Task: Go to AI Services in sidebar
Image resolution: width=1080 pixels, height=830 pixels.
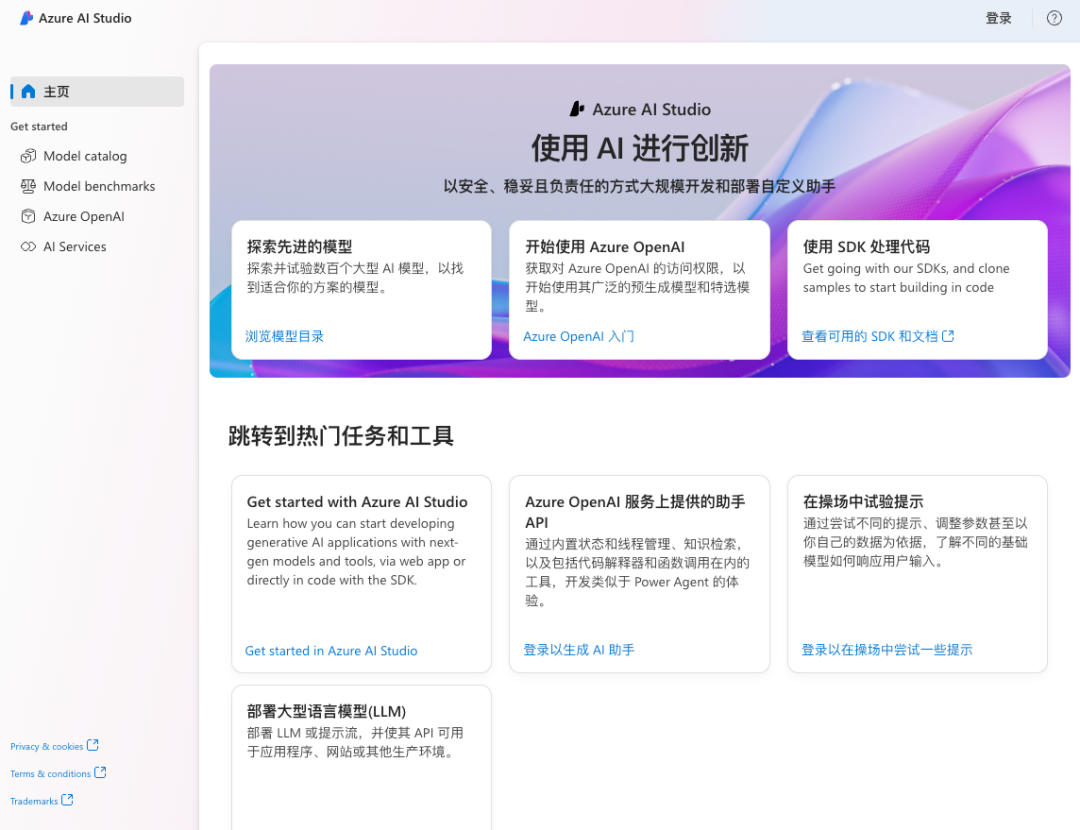Action: 74,247
